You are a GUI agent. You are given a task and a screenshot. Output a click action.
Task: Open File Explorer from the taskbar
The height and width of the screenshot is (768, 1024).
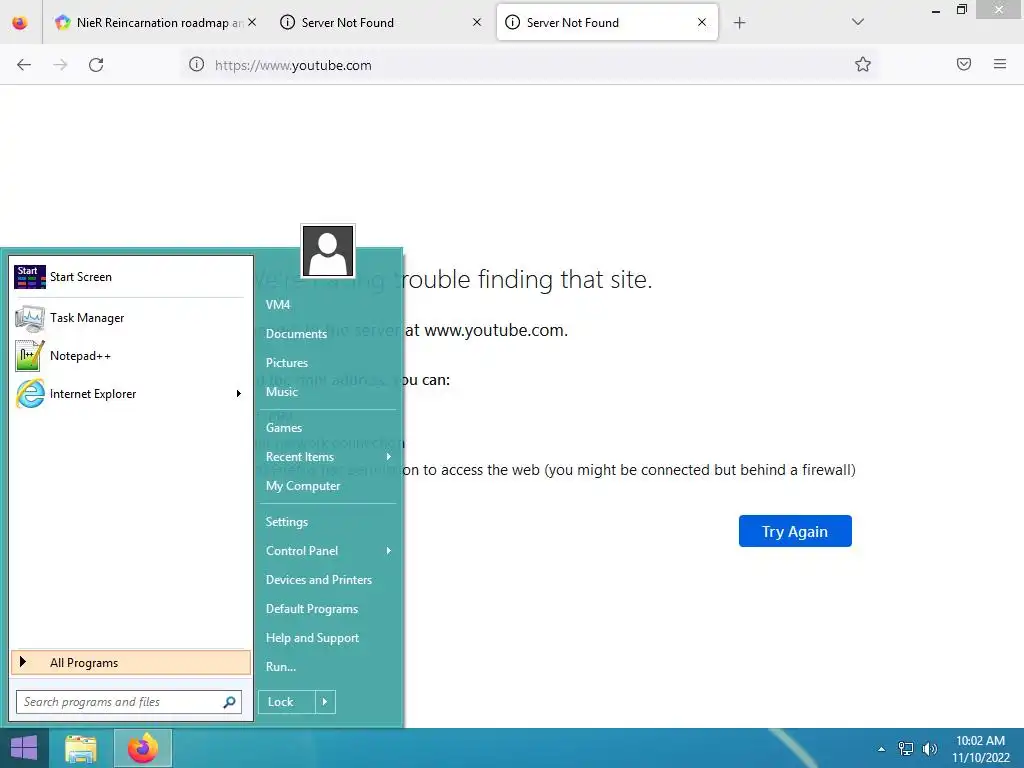coord(81,748)
